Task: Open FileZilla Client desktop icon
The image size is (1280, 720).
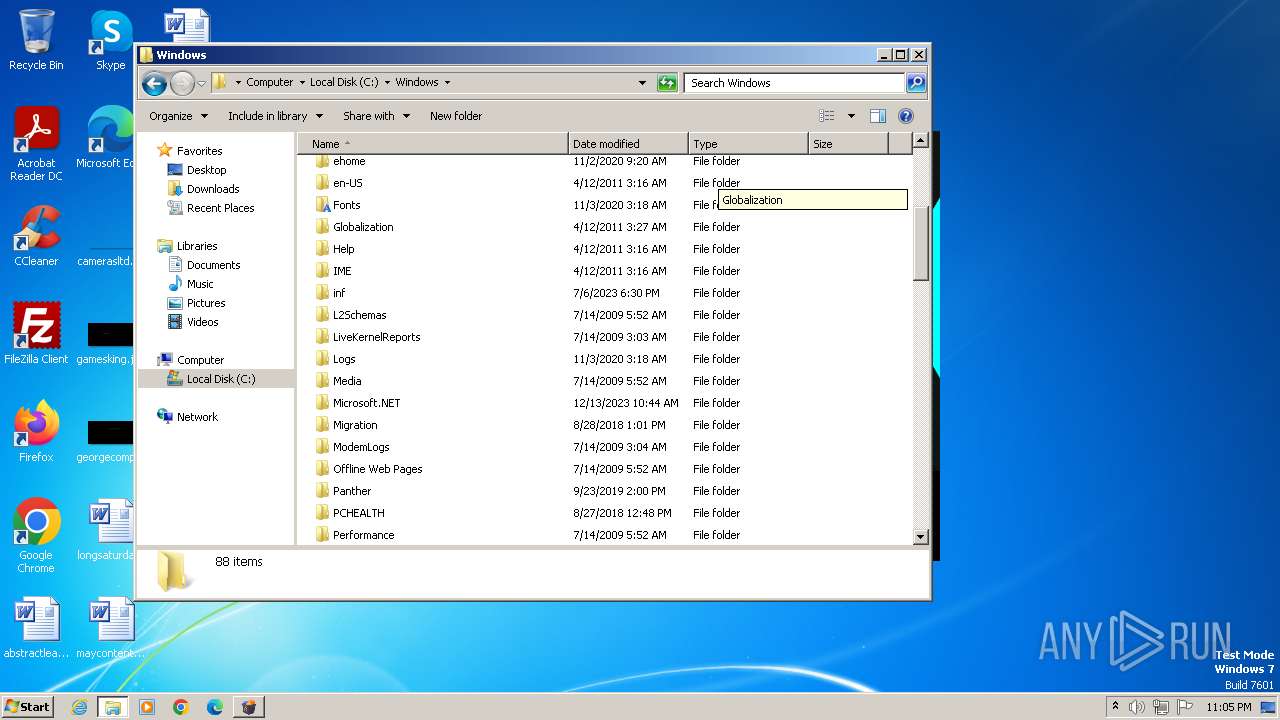Action: point(36,334)
